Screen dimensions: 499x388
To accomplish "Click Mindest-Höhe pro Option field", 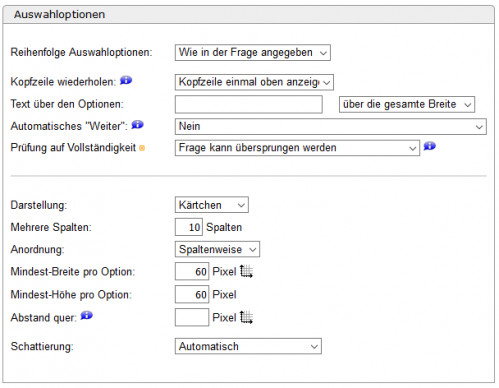I will coord(192,294).
